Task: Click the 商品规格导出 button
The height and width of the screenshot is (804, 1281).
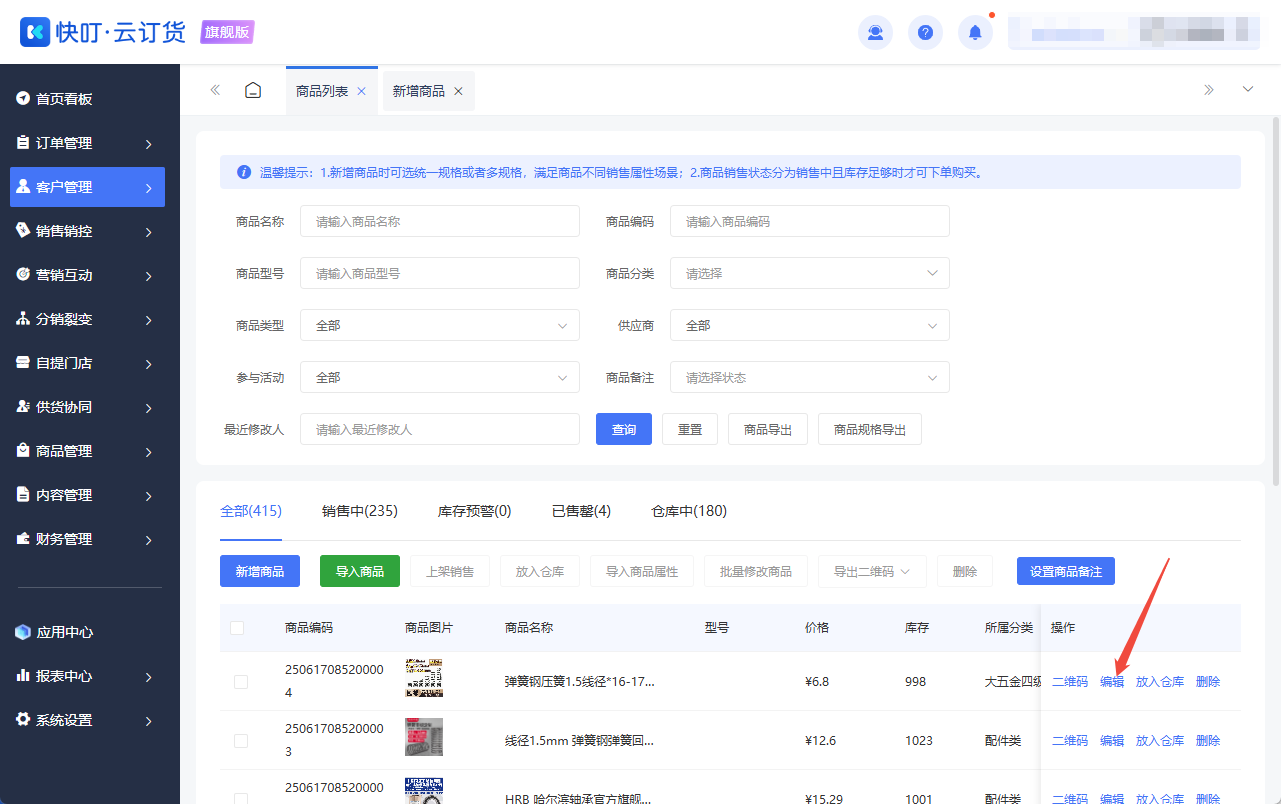Action: [x=870, y=429]
